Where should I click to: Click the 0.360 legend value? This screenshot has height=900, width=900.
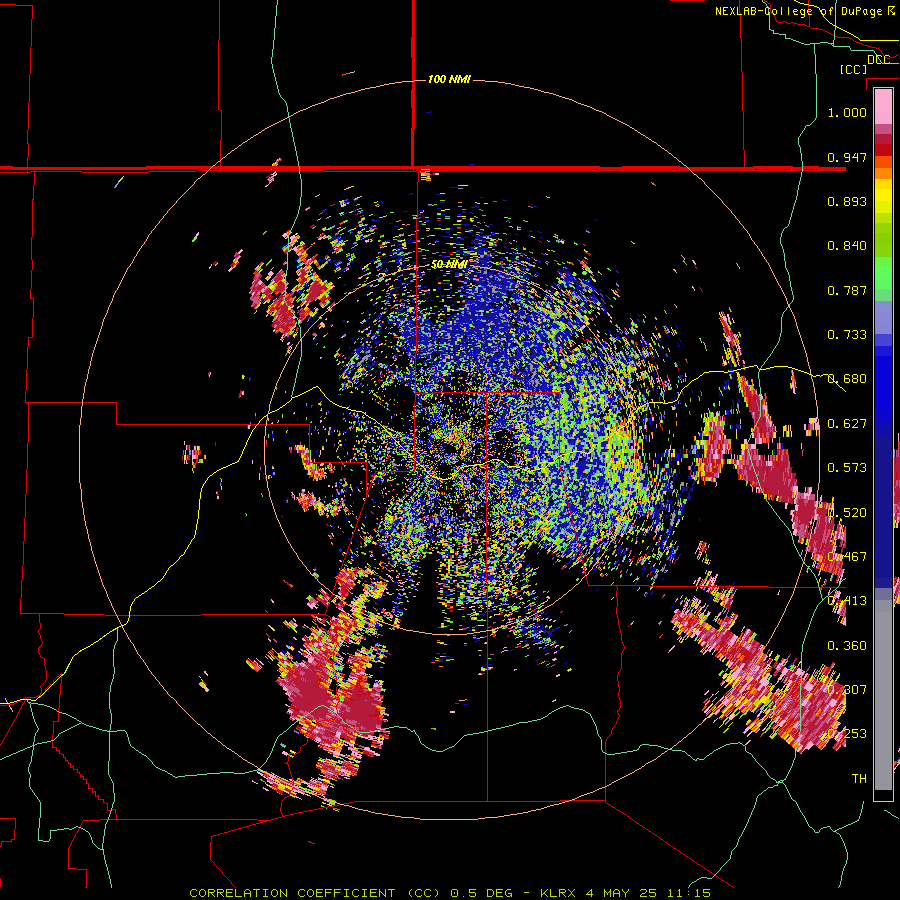pyautogui.click(x=847, y=646)
